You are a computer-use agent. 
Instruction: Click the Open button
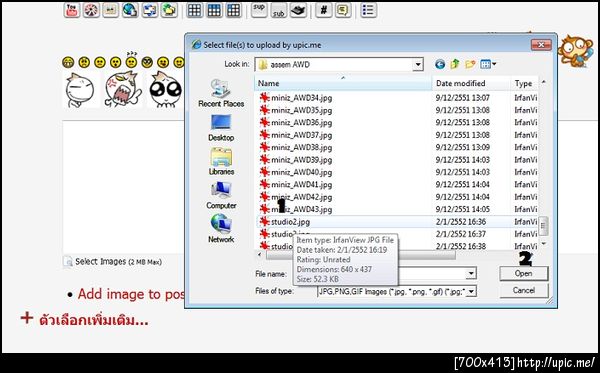[x=523, y=274]
